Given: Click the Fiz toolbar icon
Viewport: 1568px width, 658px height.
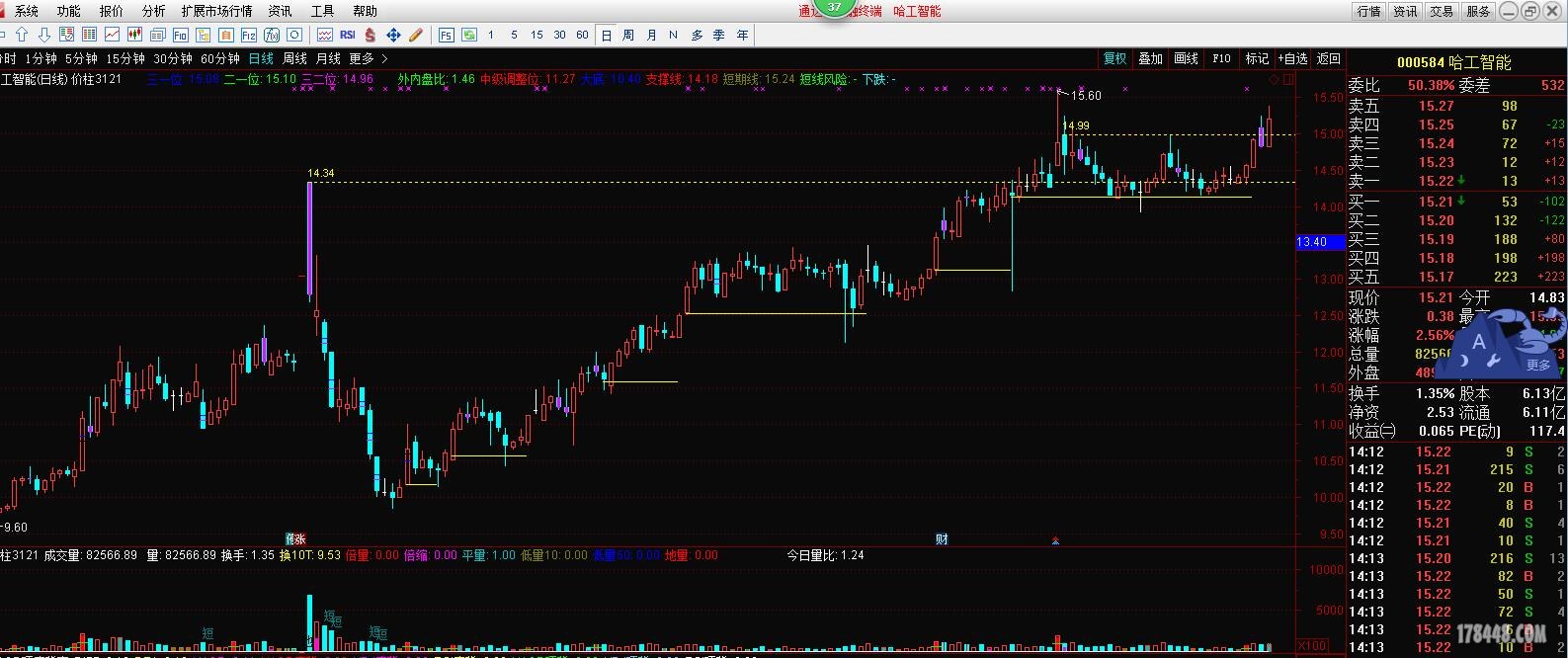Looking at the screenshot, I should click(248, 35).
